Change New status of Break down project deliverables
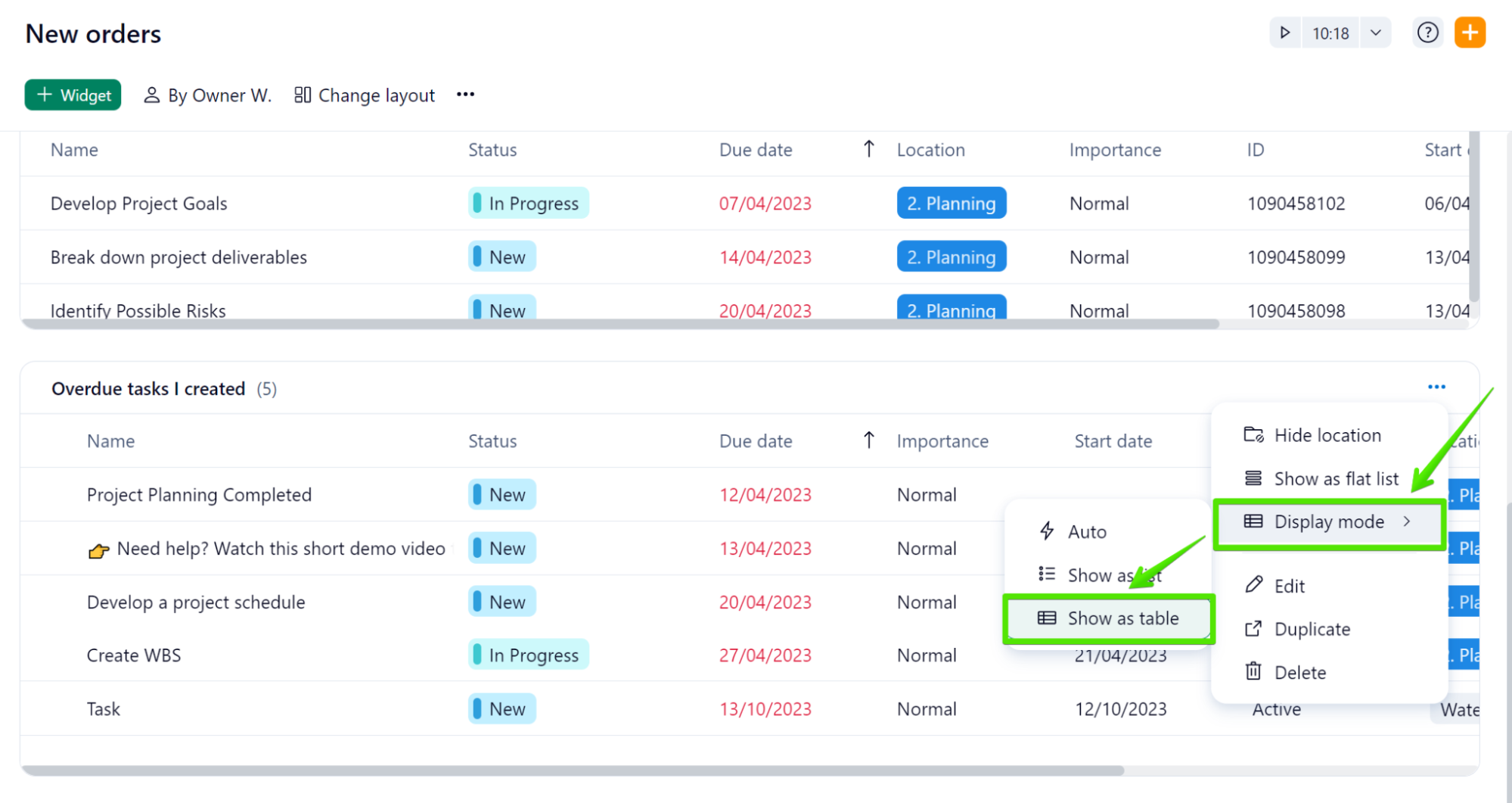The height and width of the screenshot is (803, 1512). pos(502,257)
